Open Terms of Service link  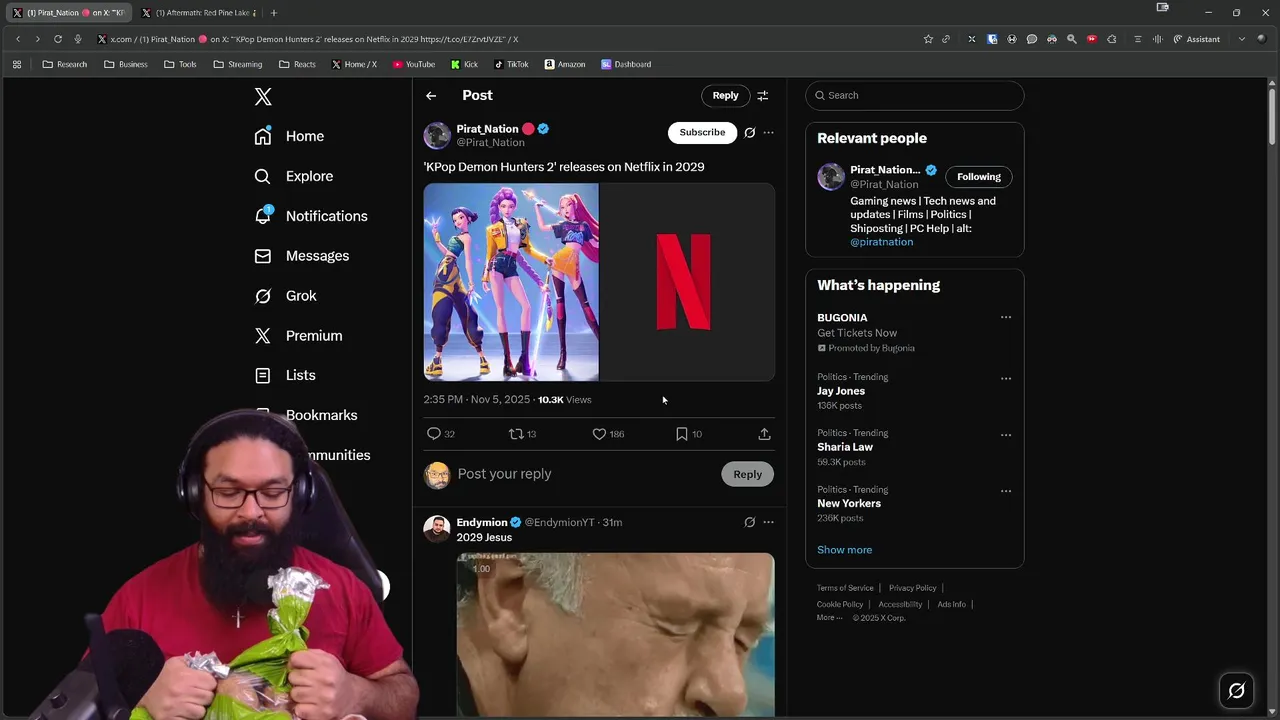845,588
